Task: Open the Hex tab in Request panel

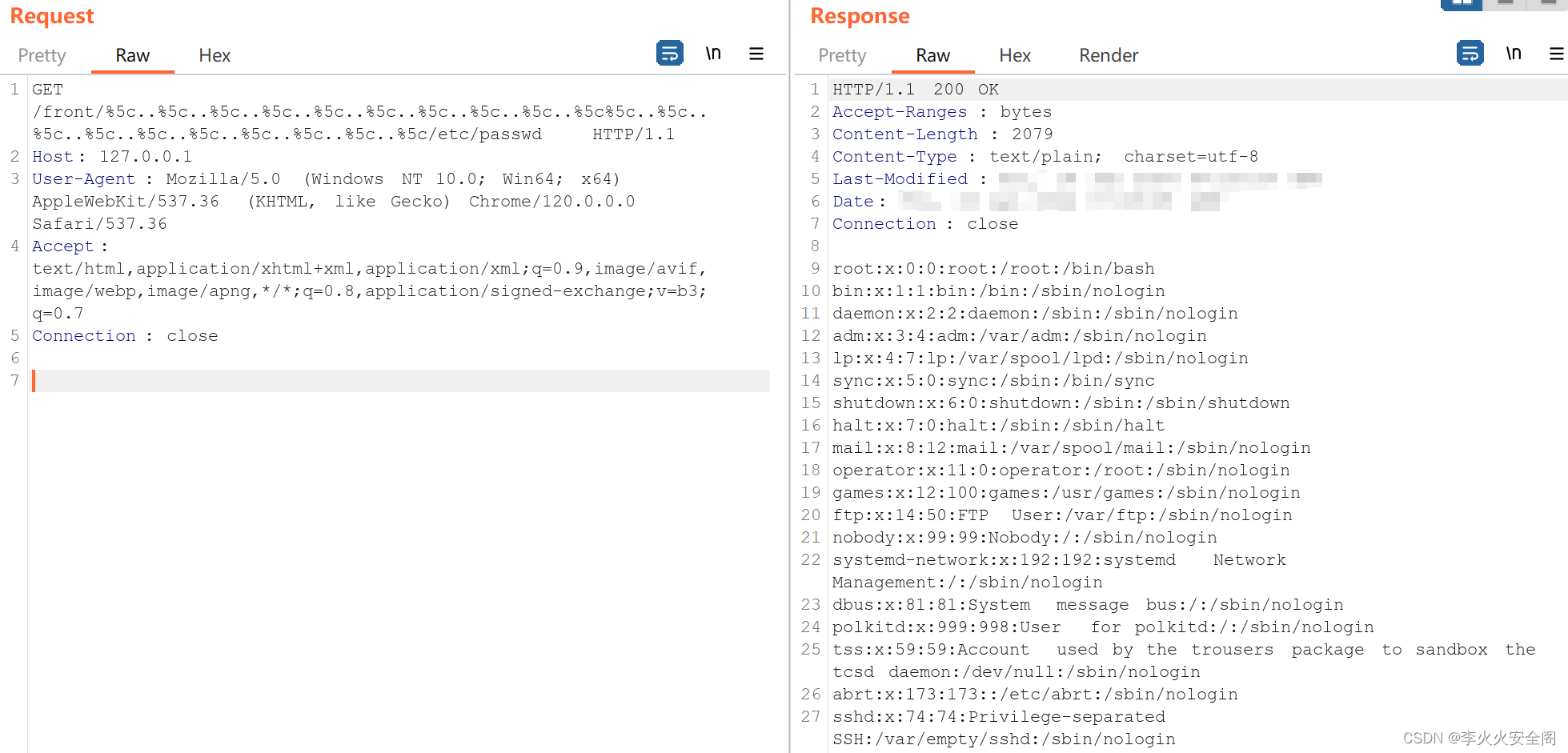Action: pyautogui.click(x=215, y=55)
